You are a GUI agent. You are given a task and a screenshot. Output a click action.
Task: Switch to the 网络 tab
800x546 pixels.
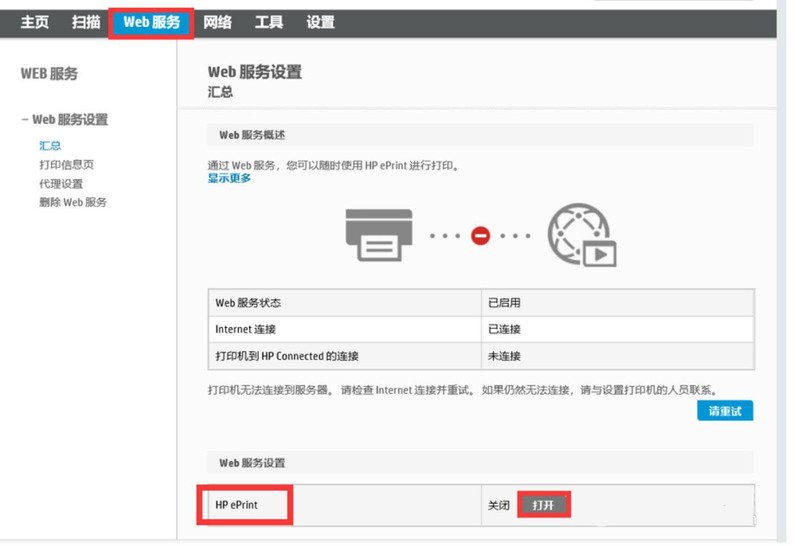(x=217, y=22)
